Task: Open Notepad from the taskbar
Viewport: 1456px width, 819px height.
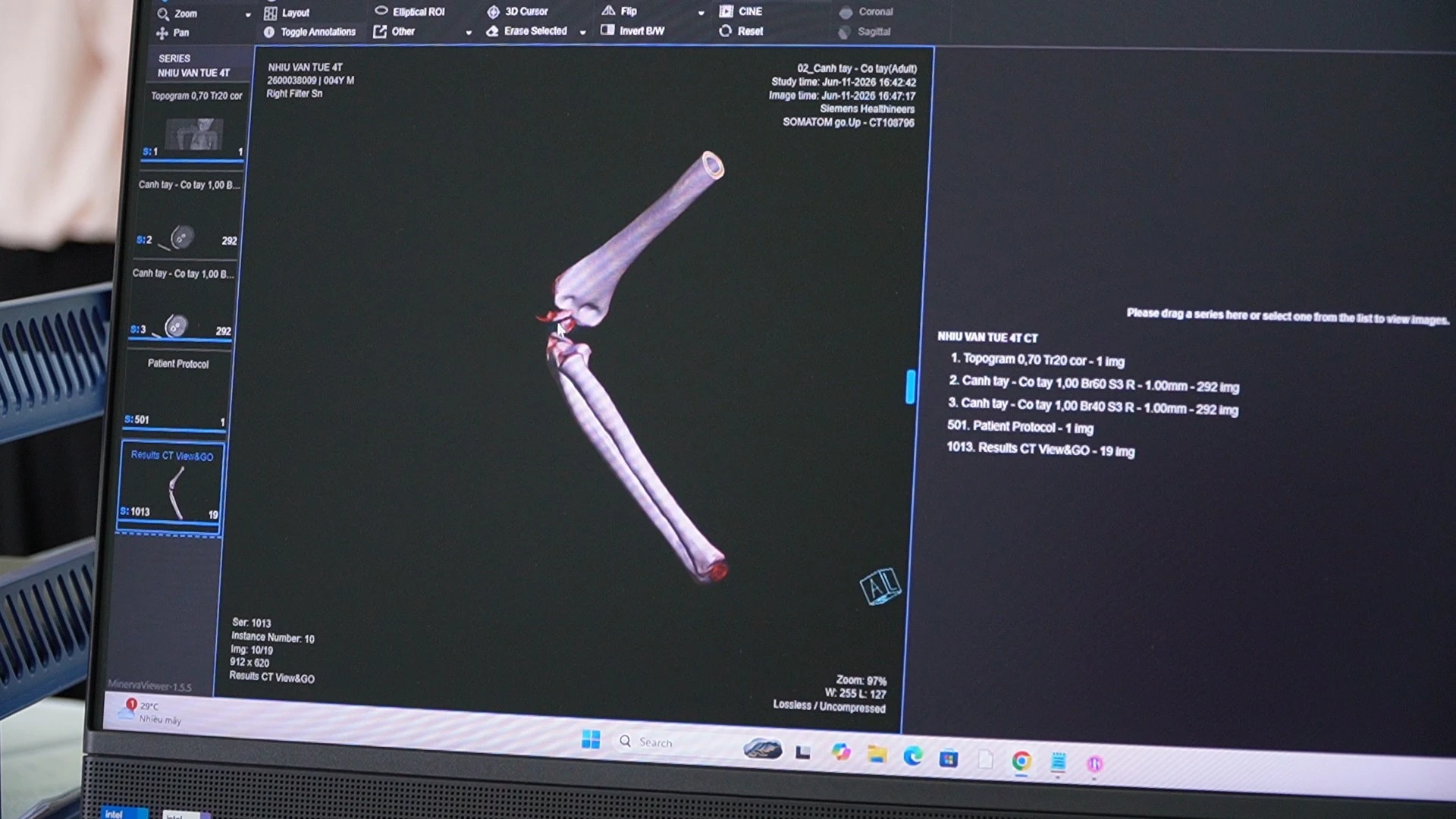Action: [x=1059, y=761]
